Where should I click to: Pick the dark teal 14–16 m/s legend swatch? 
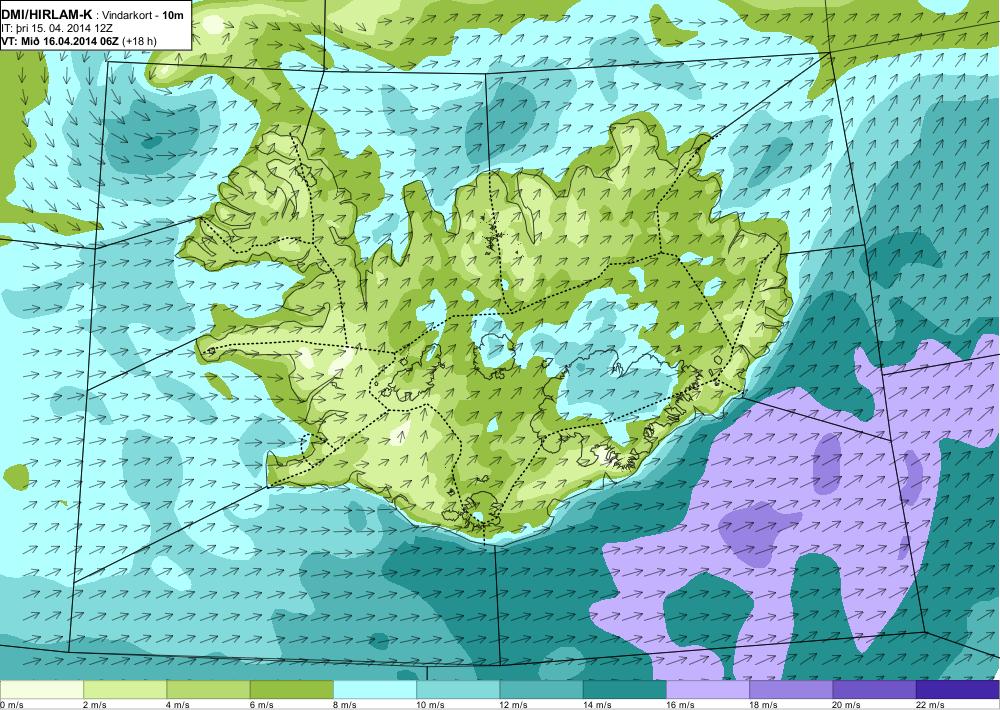[x=624, y=690]
